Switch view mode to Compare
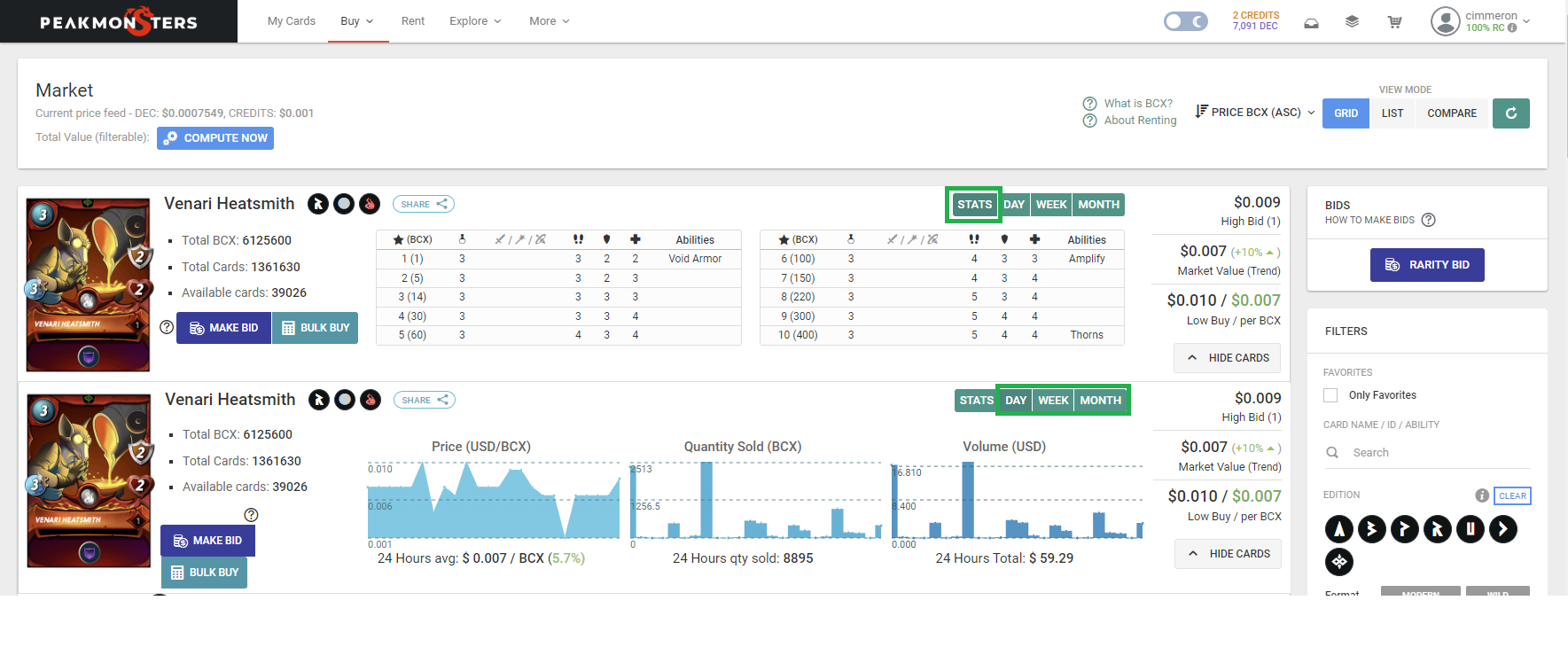 (x=1452, y=113)
